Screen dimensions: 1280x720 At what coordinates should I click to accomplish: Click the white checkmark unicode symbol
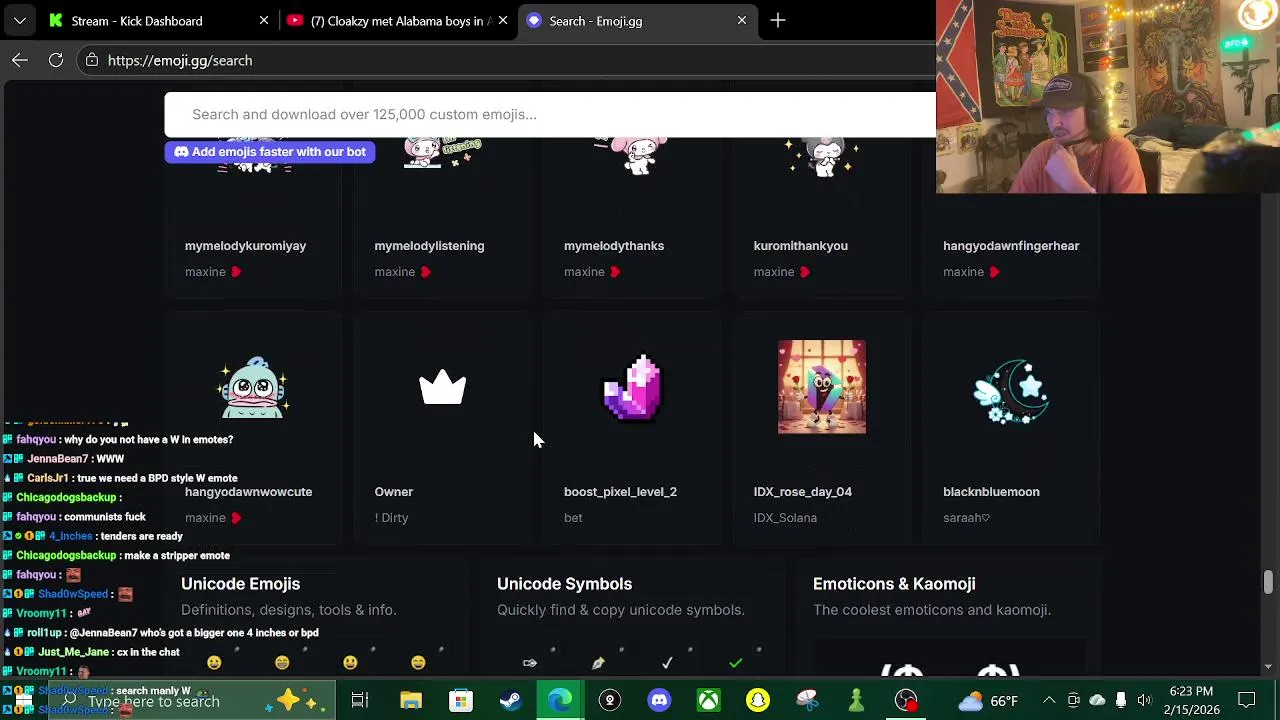click(x=667, y=662)
